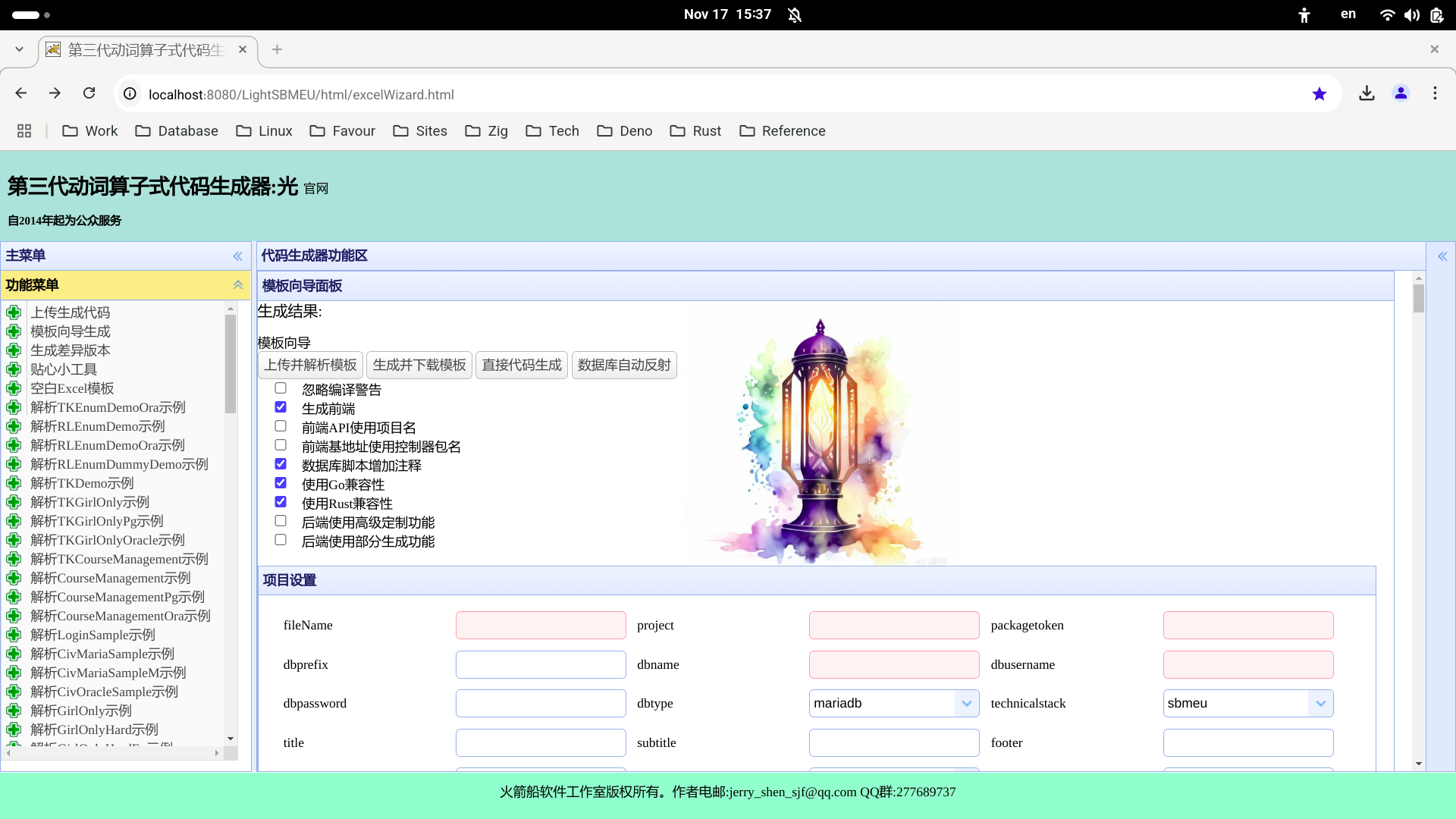Open the technicalstack sbmeu dropdown
The width and height of the screenshot is (1456, 819).
point(1320,703)
